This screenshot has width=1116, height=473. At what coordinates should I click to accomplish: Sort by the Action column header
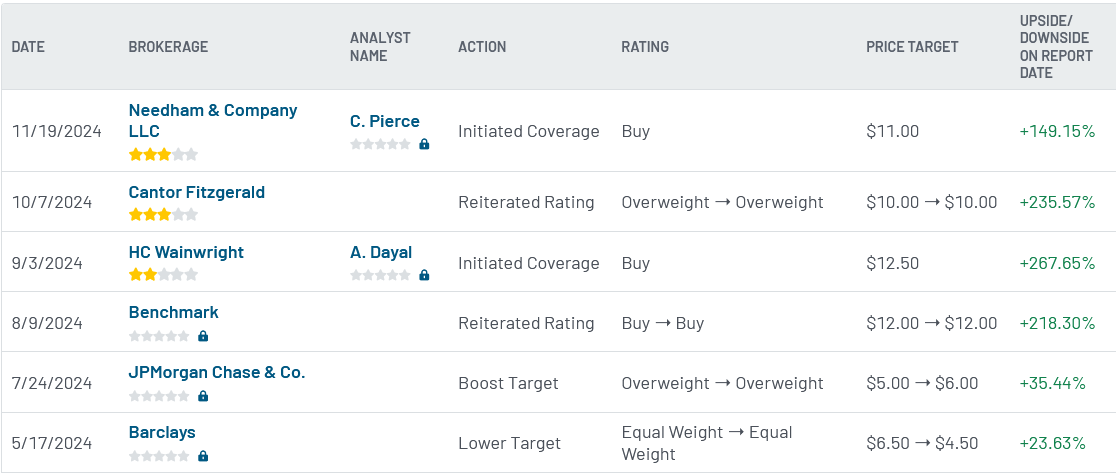(x=482, y=47)
